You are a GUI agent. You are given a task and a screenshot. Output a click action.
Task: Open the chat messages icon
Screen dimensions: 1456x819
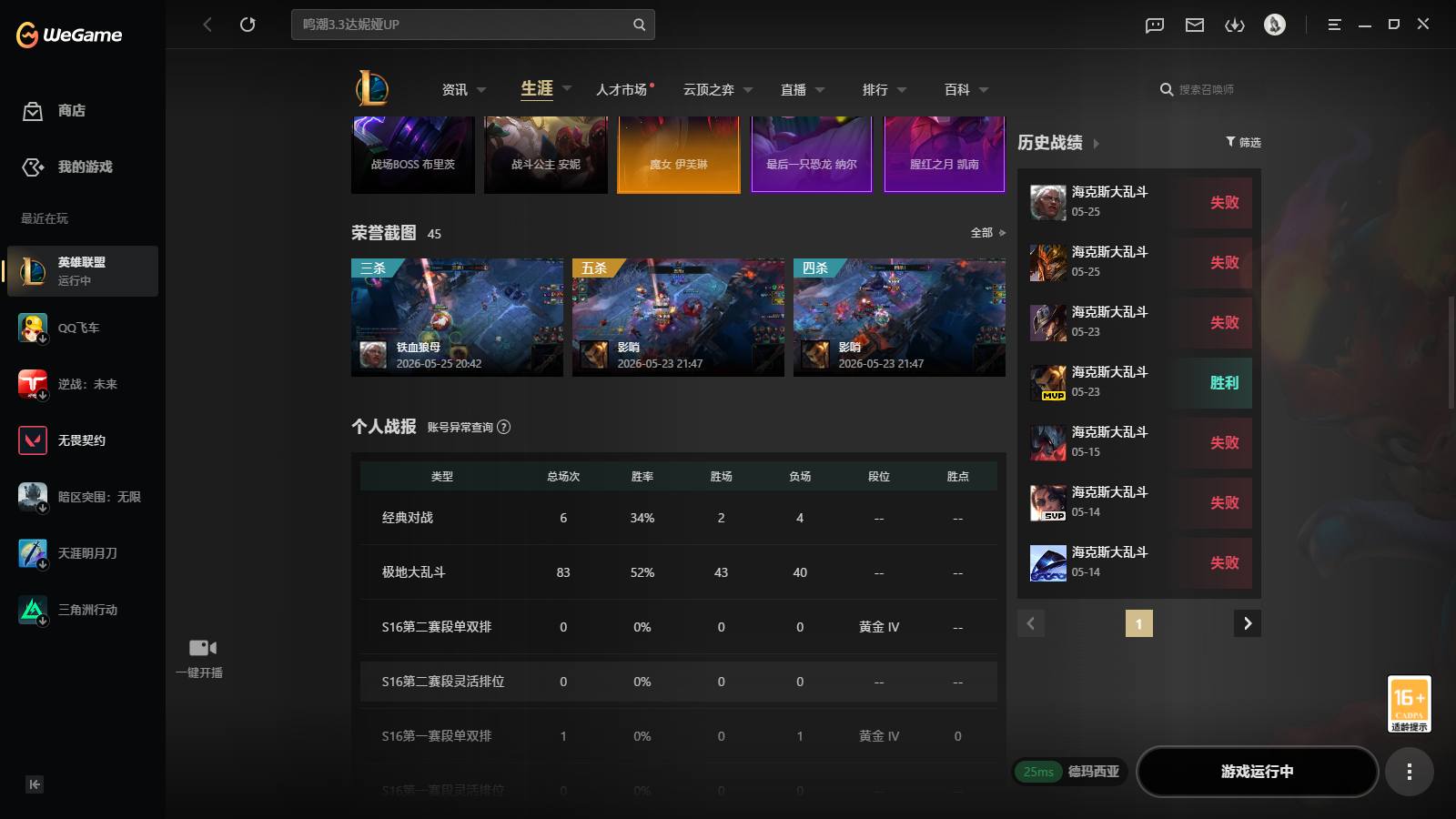coord(1155,25)
